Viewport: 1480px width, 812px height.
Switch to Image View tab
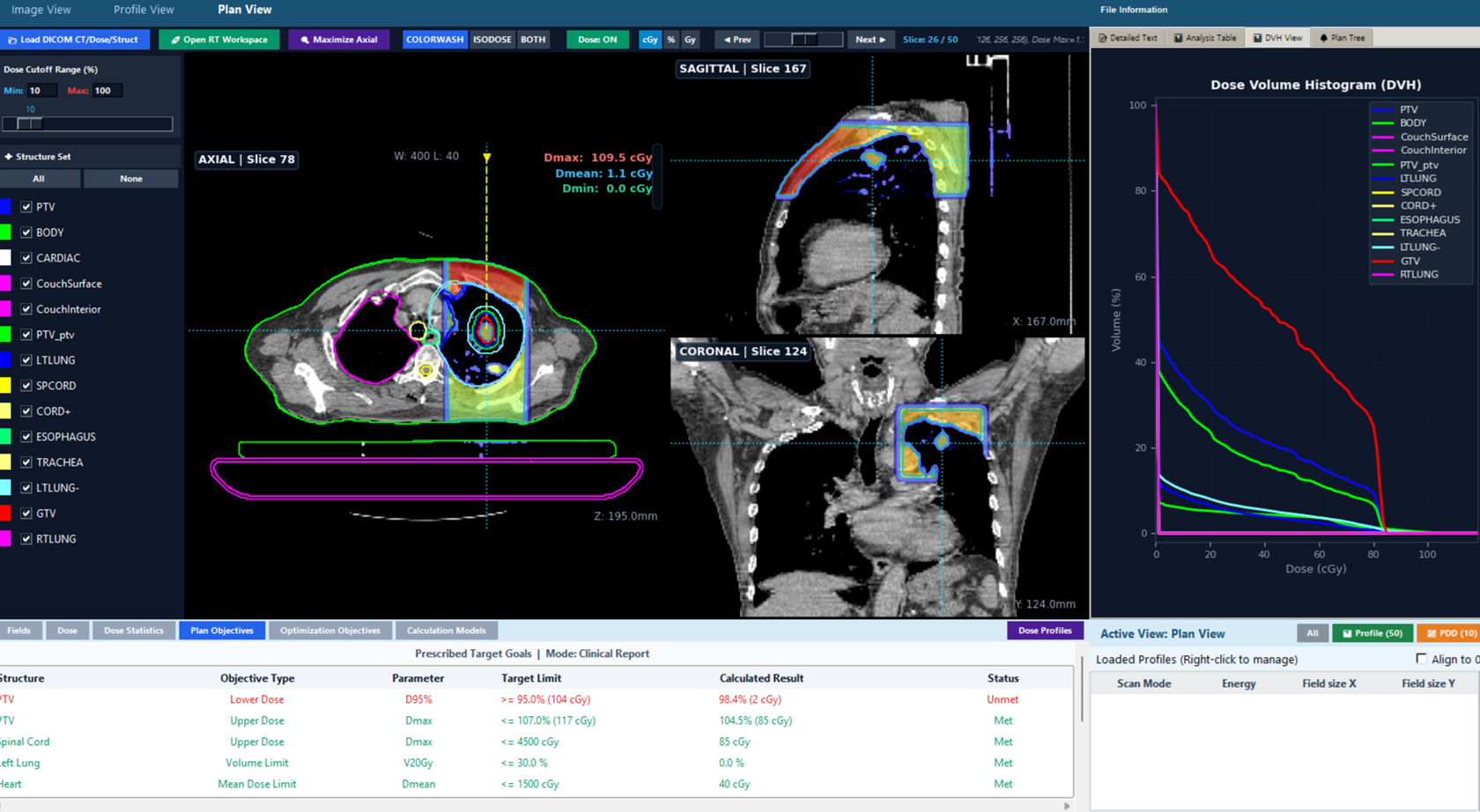point(41,10)
